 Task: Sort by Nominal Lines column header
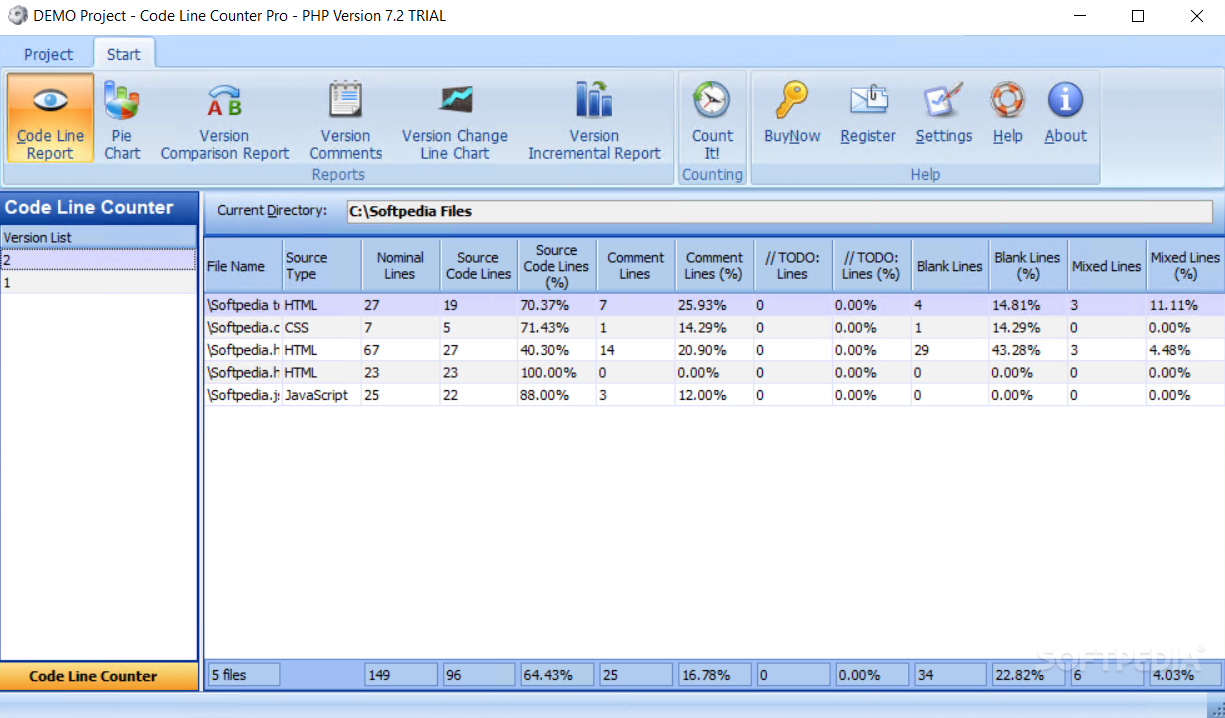point(400,266)
